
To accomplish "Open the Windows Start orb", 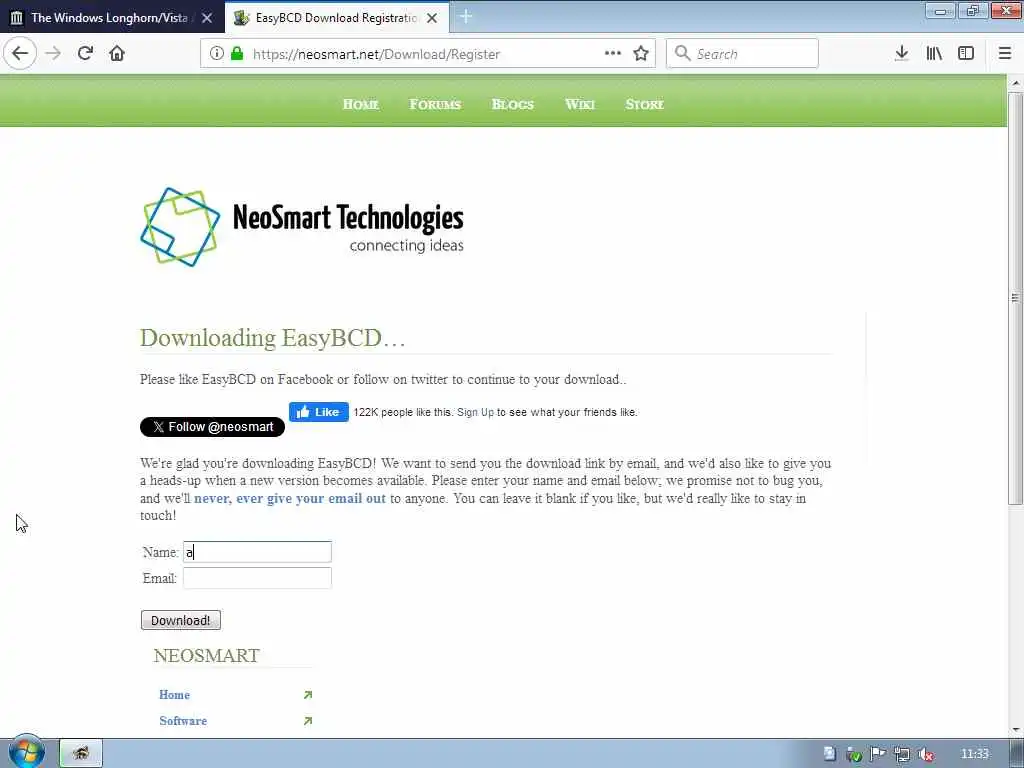I will (27, 752).
